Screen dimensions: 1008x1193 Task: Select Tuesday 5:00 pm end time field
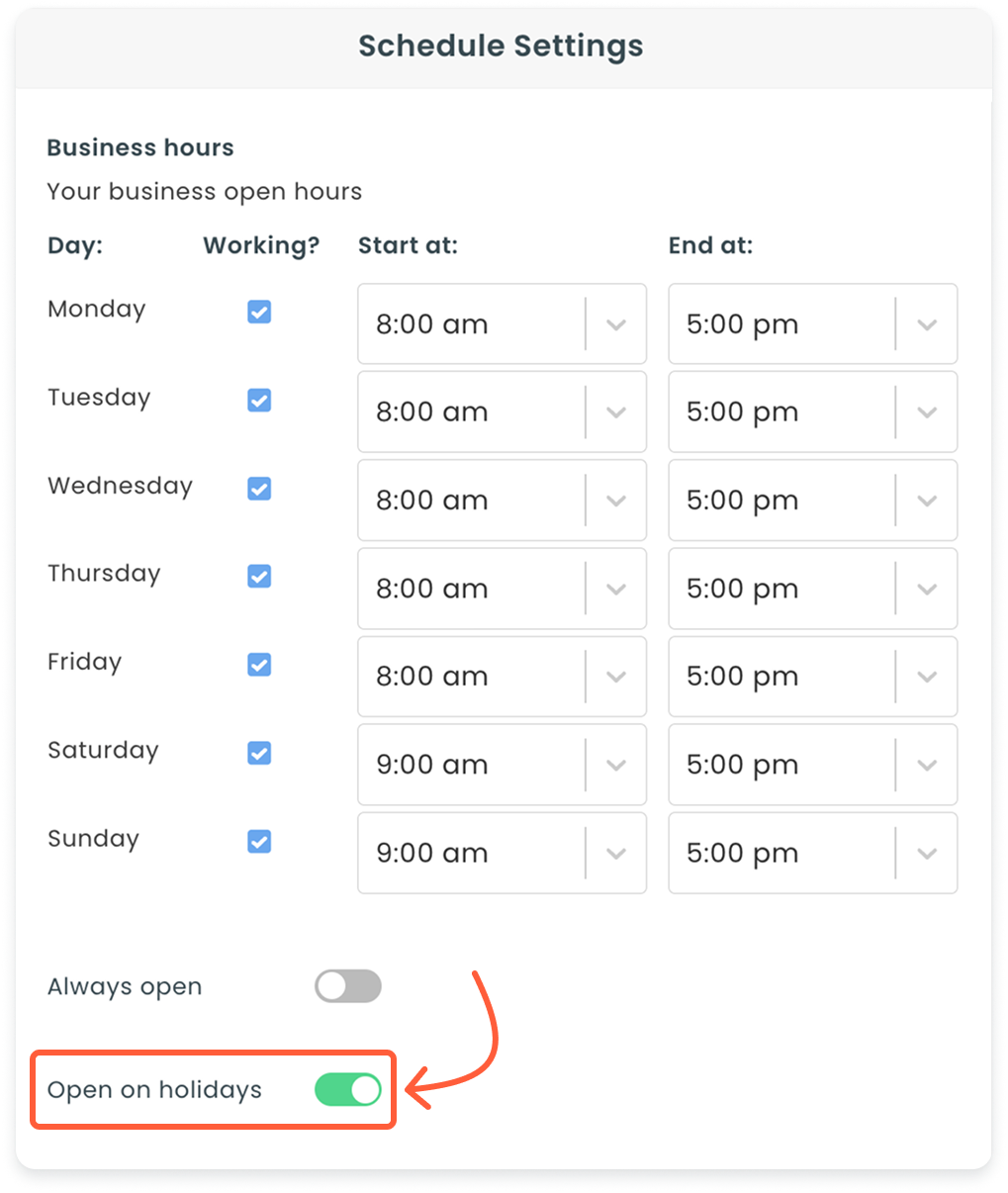pyautogui.click(x=780, y=413)
